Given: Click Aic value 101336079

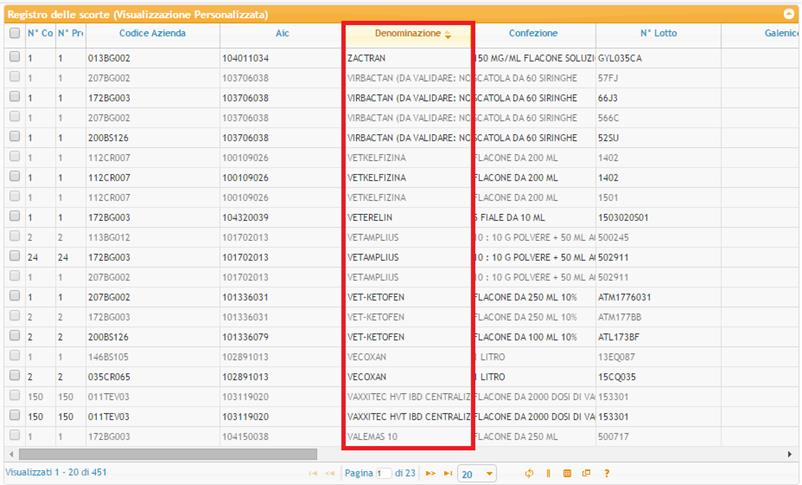Looking at the screenshot, I should pos(246,337).
